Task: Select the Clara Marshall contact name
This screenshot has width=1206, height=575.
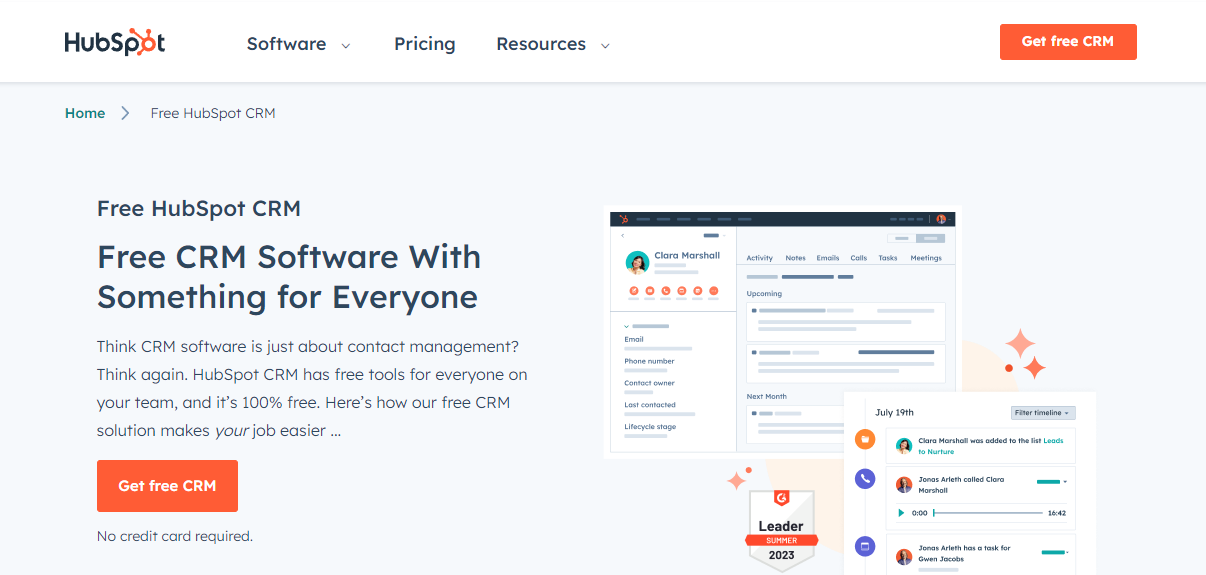Action: [x=687, y=256]
